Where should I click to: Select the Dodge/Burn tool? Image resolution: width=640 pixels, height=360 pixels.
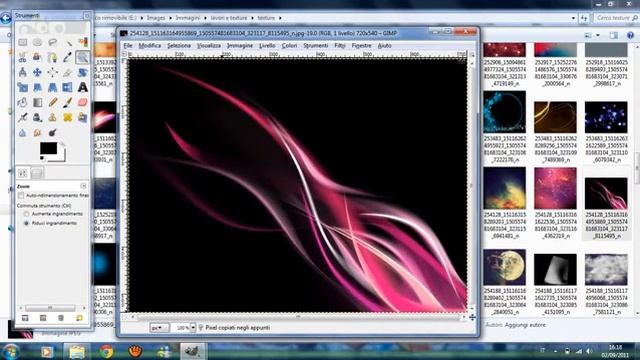coord(52,133)
